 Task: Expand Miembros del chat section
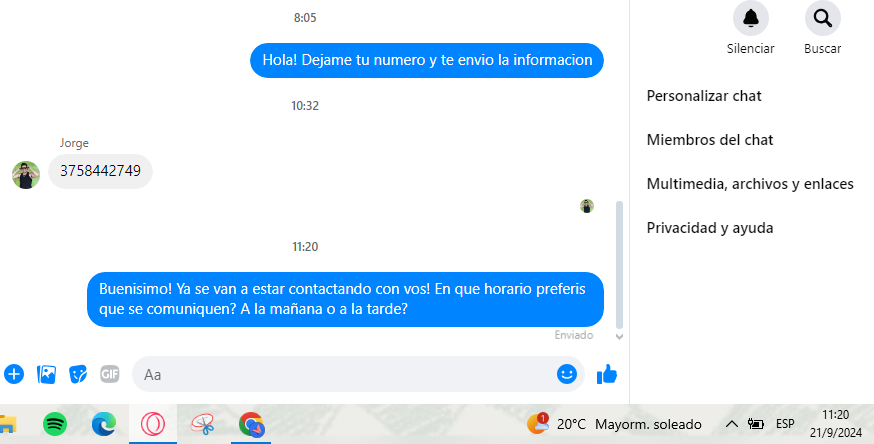pos(710,140)
